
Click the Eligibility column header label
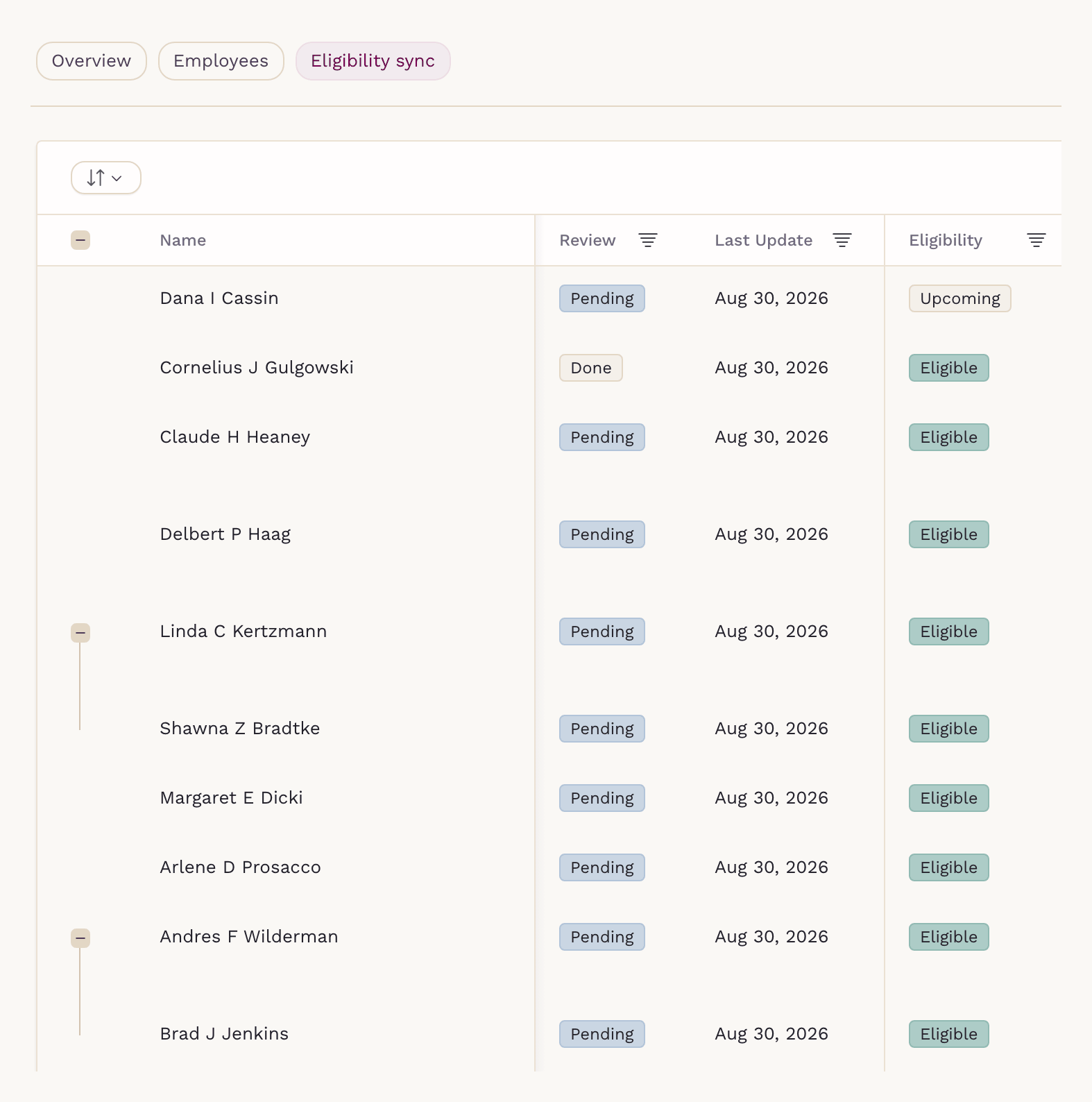946,240
